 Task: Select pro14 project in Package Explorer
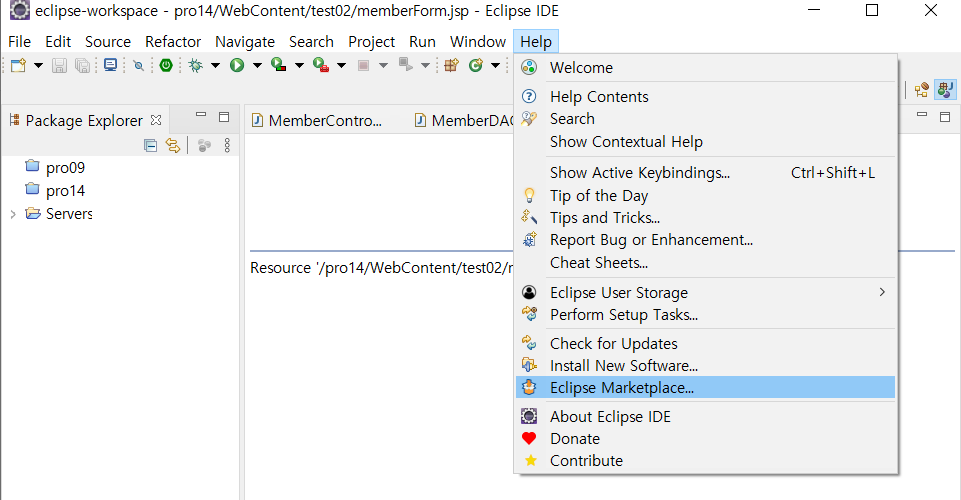point(55,191)
